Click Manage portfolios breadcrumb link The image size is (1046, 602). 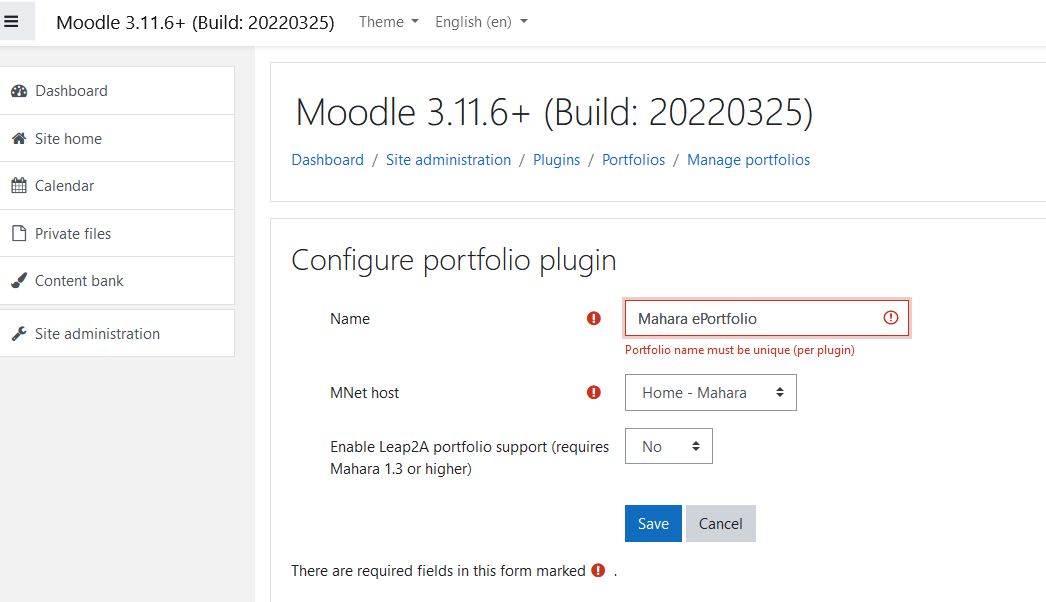tap(748, 160)
